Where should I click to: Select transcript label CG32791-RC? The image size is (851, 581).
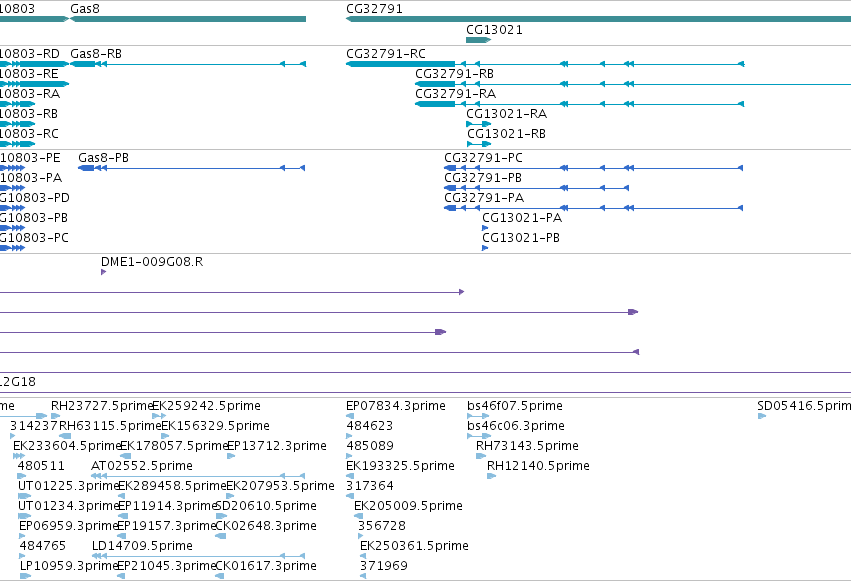pyautogui.click(x=385, y=54)
